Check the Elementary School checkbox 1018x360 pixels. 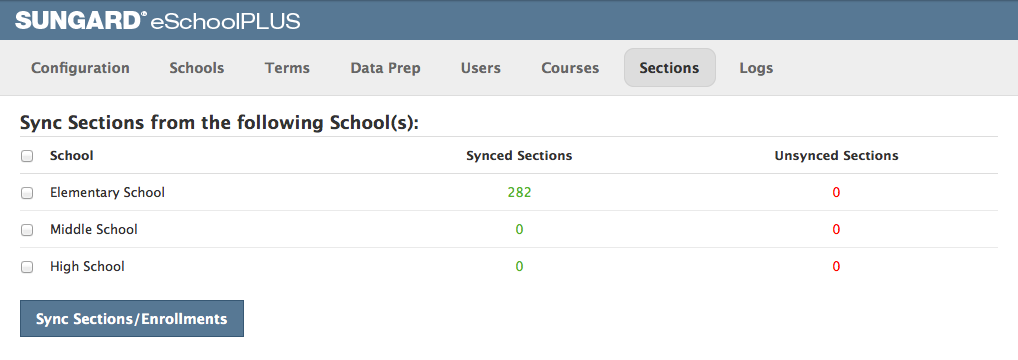[x=27, y=193]
